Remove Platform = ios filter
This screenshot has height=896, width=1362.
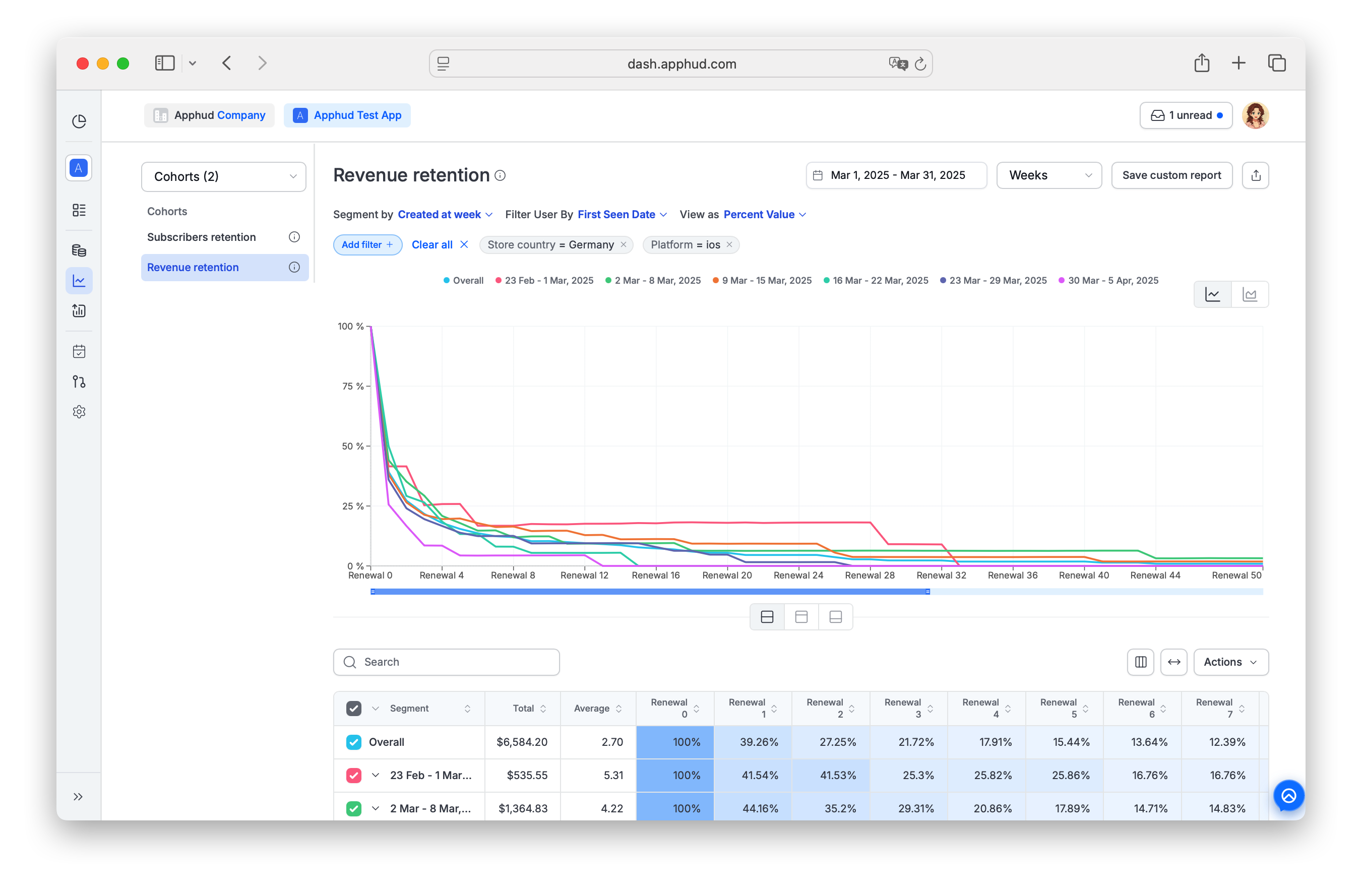pos(729,245)
